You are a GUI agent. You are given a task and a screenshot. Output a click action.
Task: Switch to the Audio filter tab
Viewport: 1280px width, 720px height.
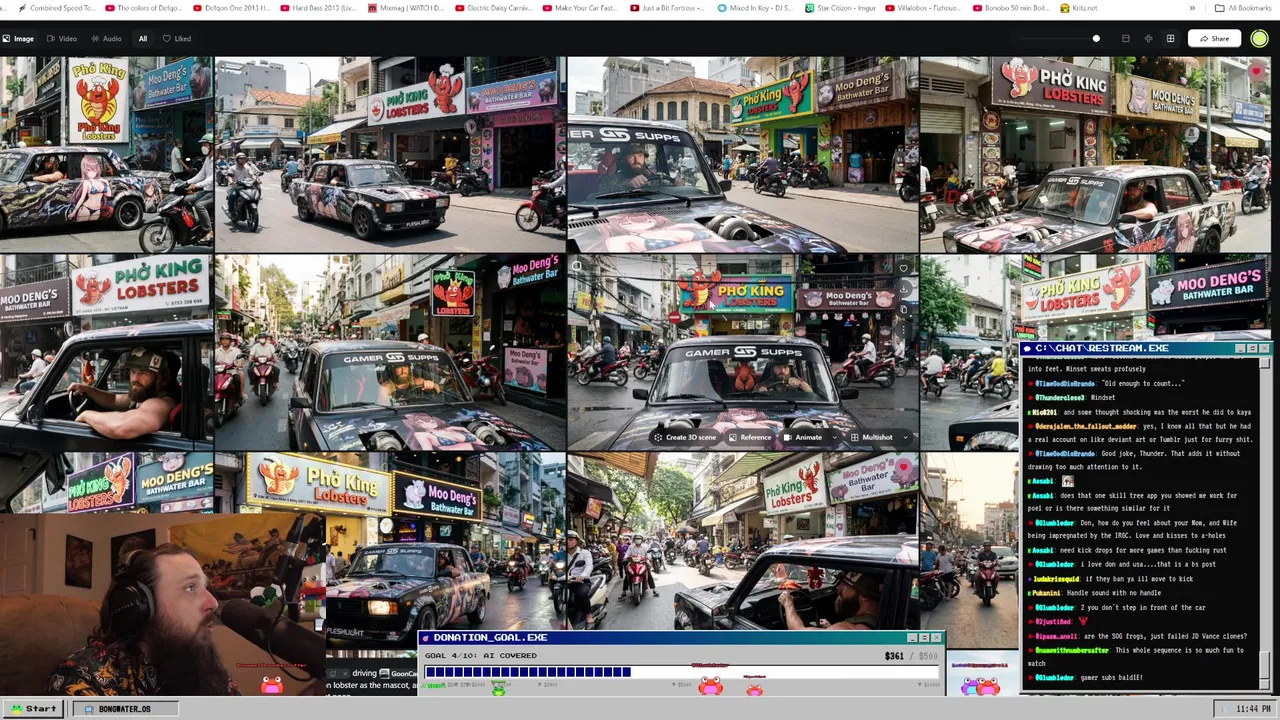[x=105, y=39]
